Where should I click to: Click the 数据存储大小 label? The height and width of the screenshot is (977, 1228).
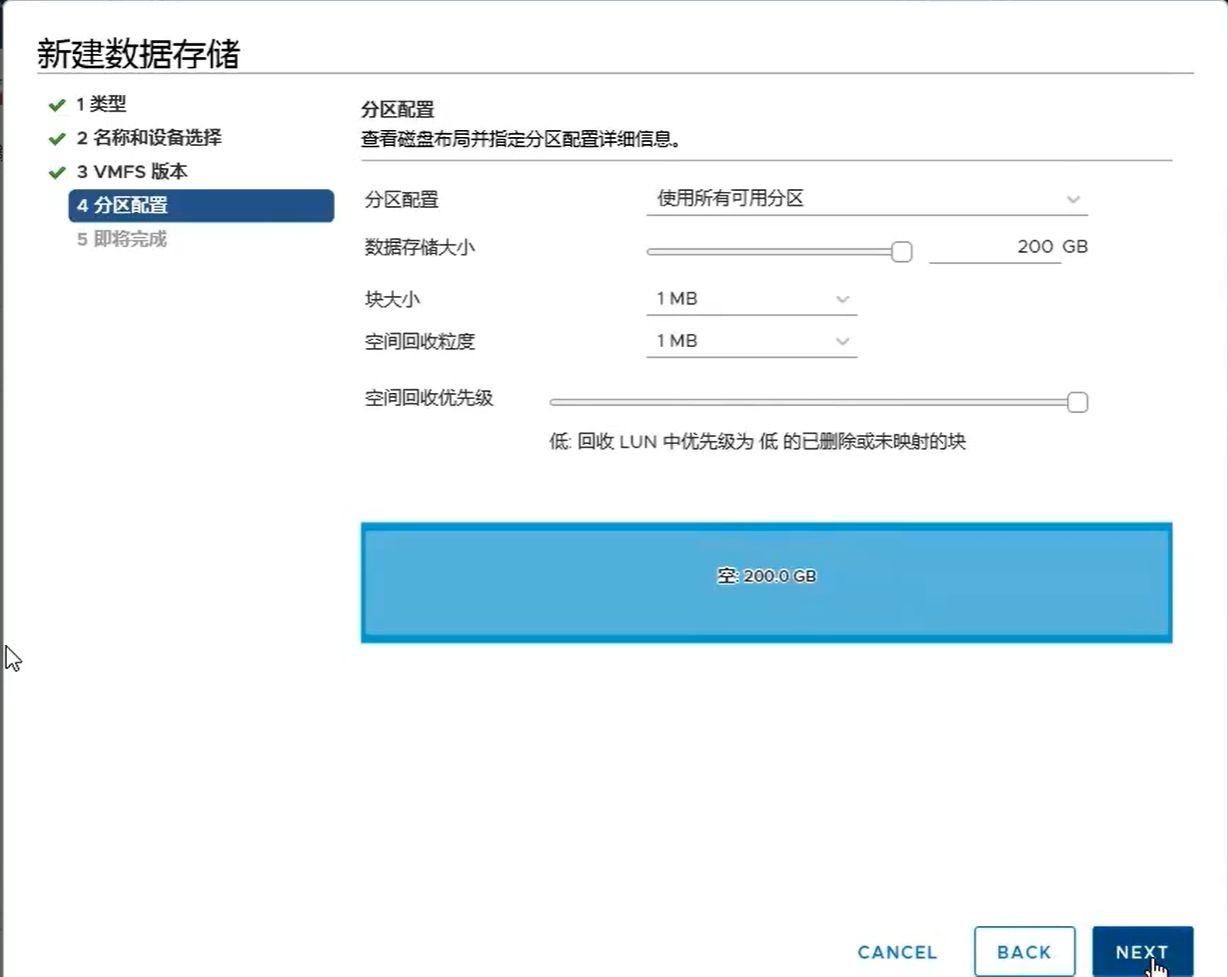[x=420, y=247]
